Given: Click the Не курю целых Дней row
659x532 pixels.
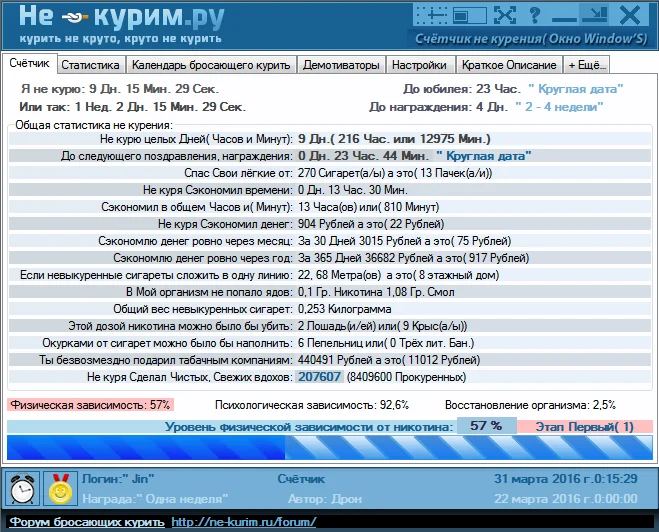Looking at the screenshot, I should (330, 139).
